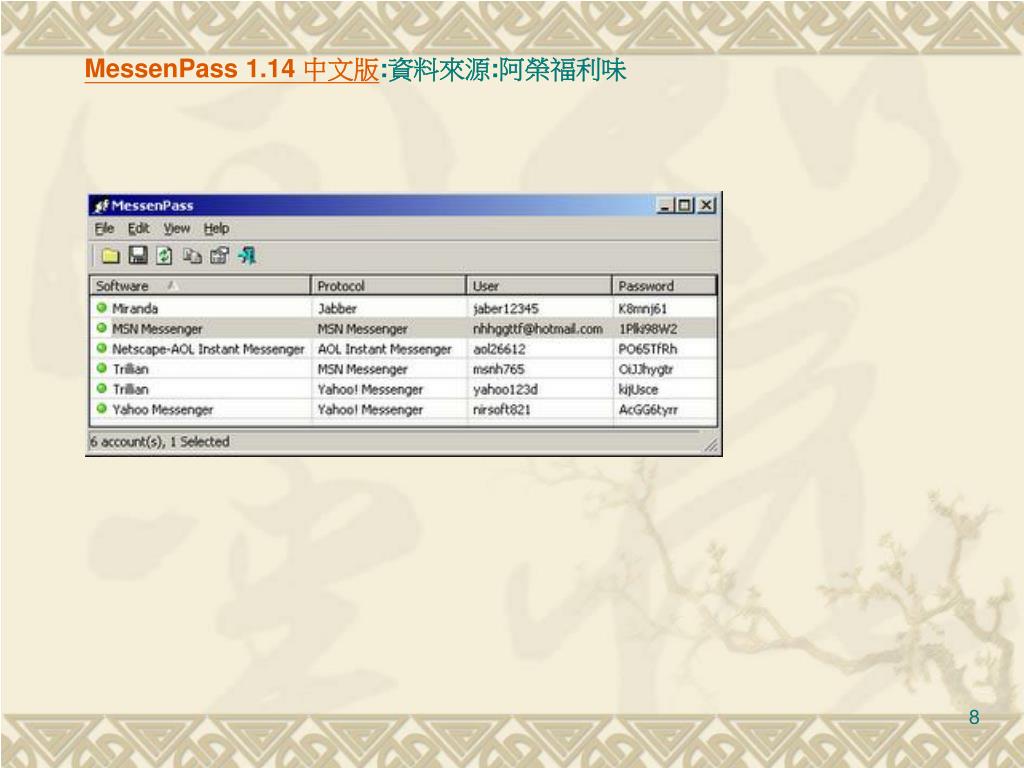Open the File menu
The width and height of the screenshot is (1024, 768).
[104, 229]
